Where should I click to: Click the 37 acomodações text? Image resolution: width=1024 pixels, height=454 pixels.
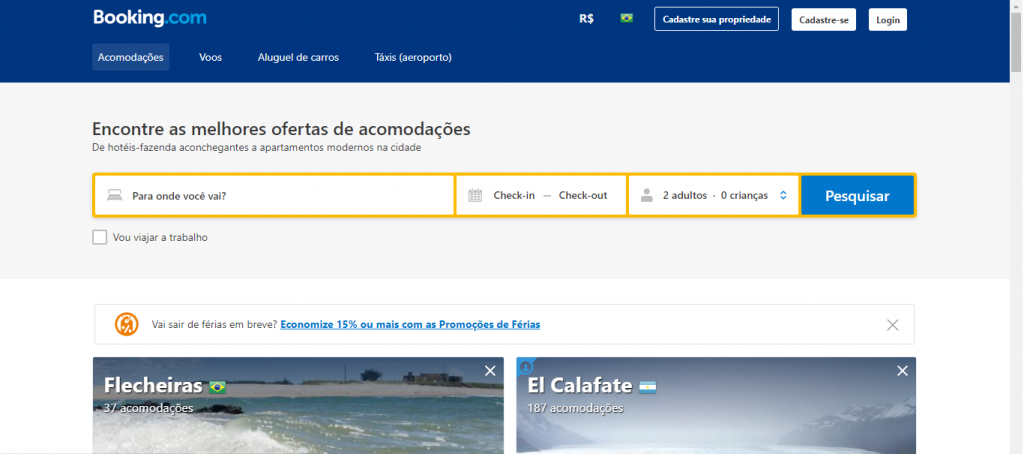(148, 408)
